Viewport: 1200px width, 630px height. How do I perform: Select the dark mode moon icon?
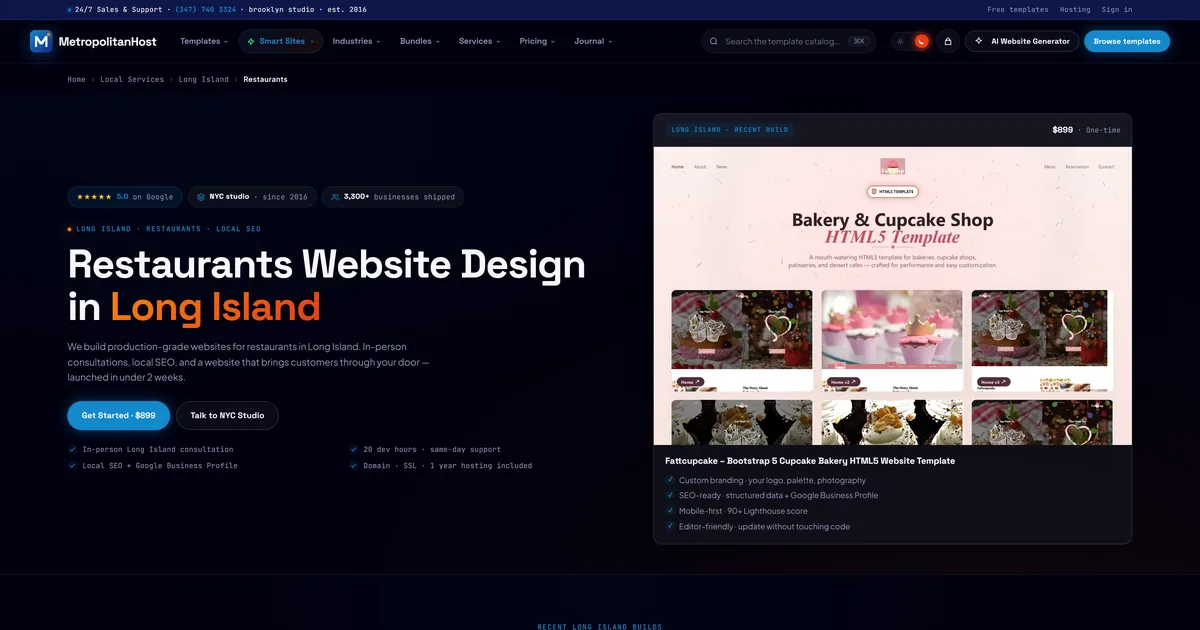[922, 41]
